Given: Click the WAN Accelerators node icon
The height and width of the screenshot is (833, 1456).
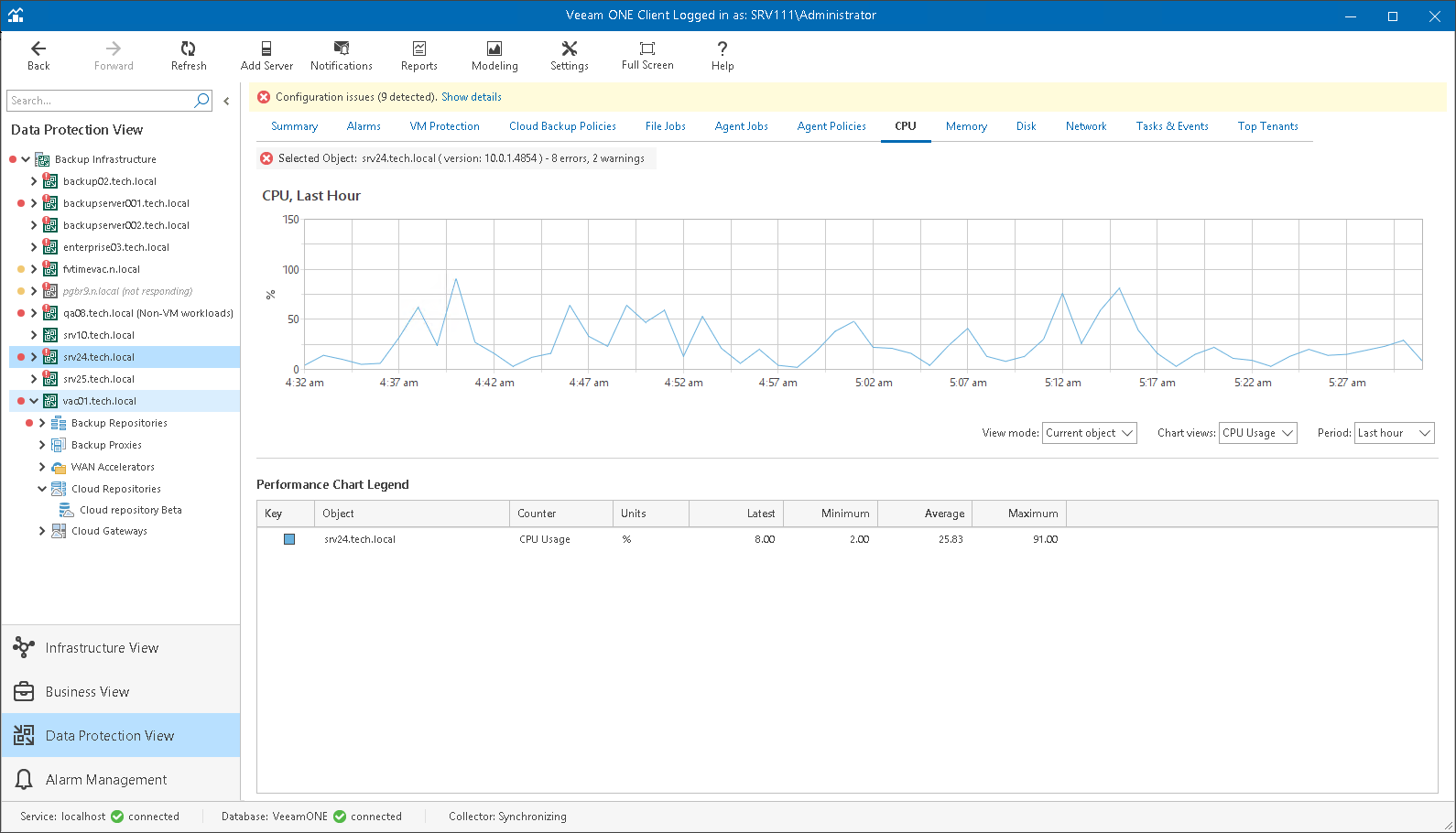Looking at the screenshot, I should click(59, 467).
